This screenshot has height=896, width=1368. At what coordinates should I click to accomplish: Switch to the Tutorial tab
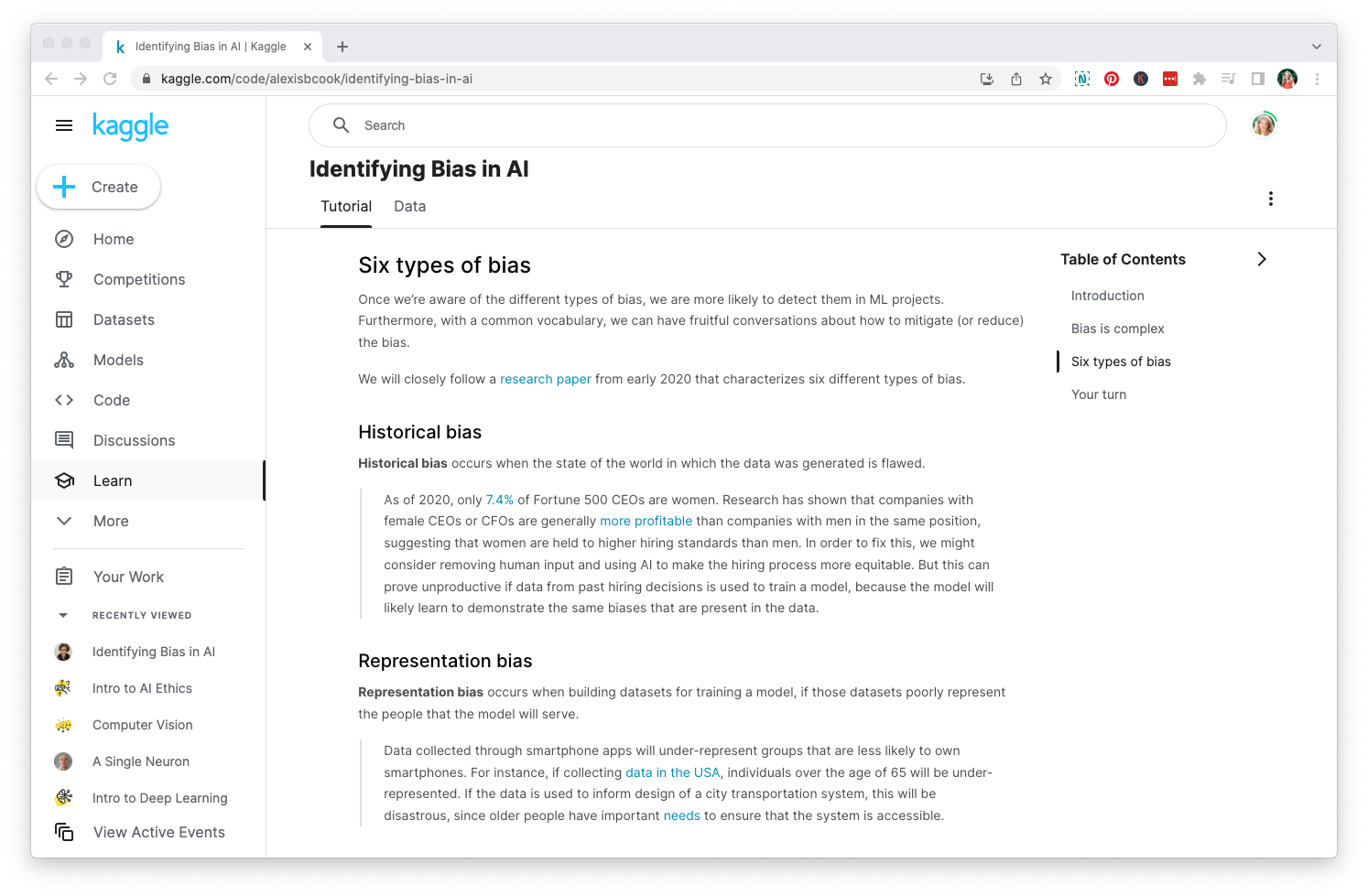[x=346, y=207]
